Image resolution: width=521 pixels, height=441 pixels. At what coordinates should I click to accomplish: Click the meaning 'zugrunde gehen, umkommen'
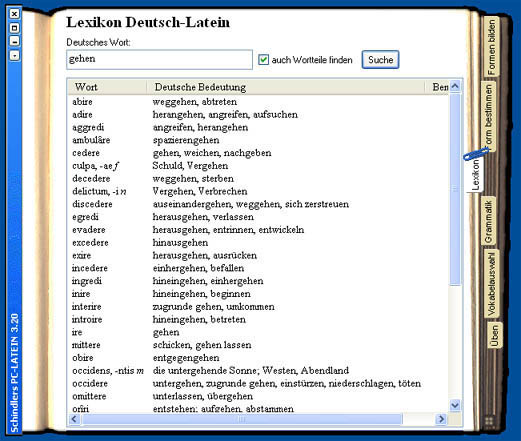(x=213, y=307)
